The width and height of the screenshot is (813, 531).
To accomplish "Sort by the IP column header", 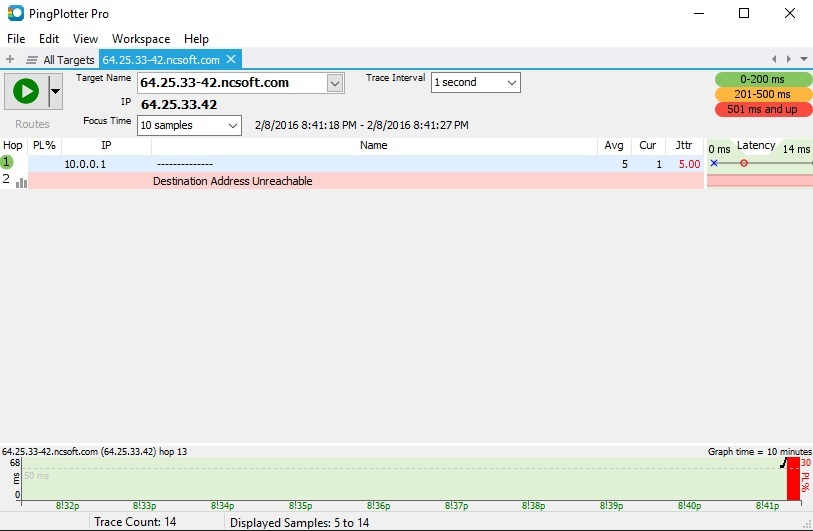I will point(106,146).
